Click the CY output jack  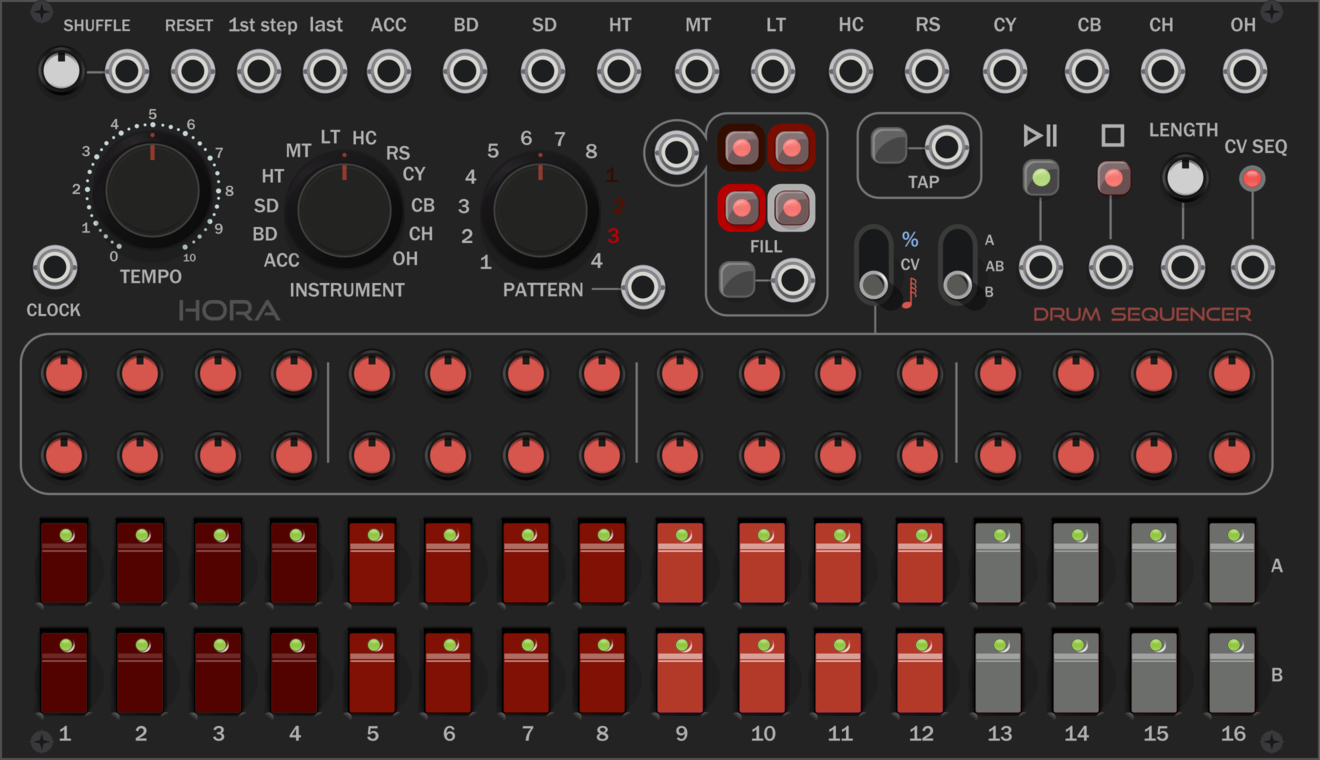1005,72
